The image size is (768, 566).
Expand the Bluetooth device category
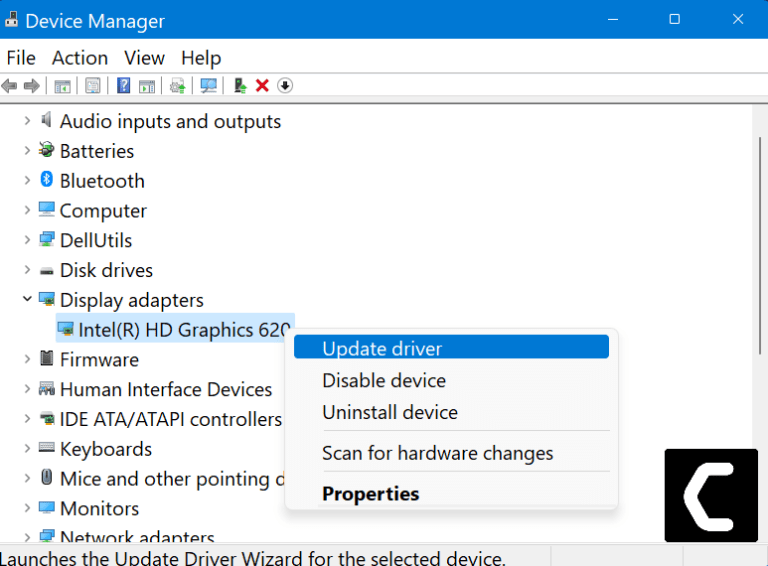click(27, 181)
